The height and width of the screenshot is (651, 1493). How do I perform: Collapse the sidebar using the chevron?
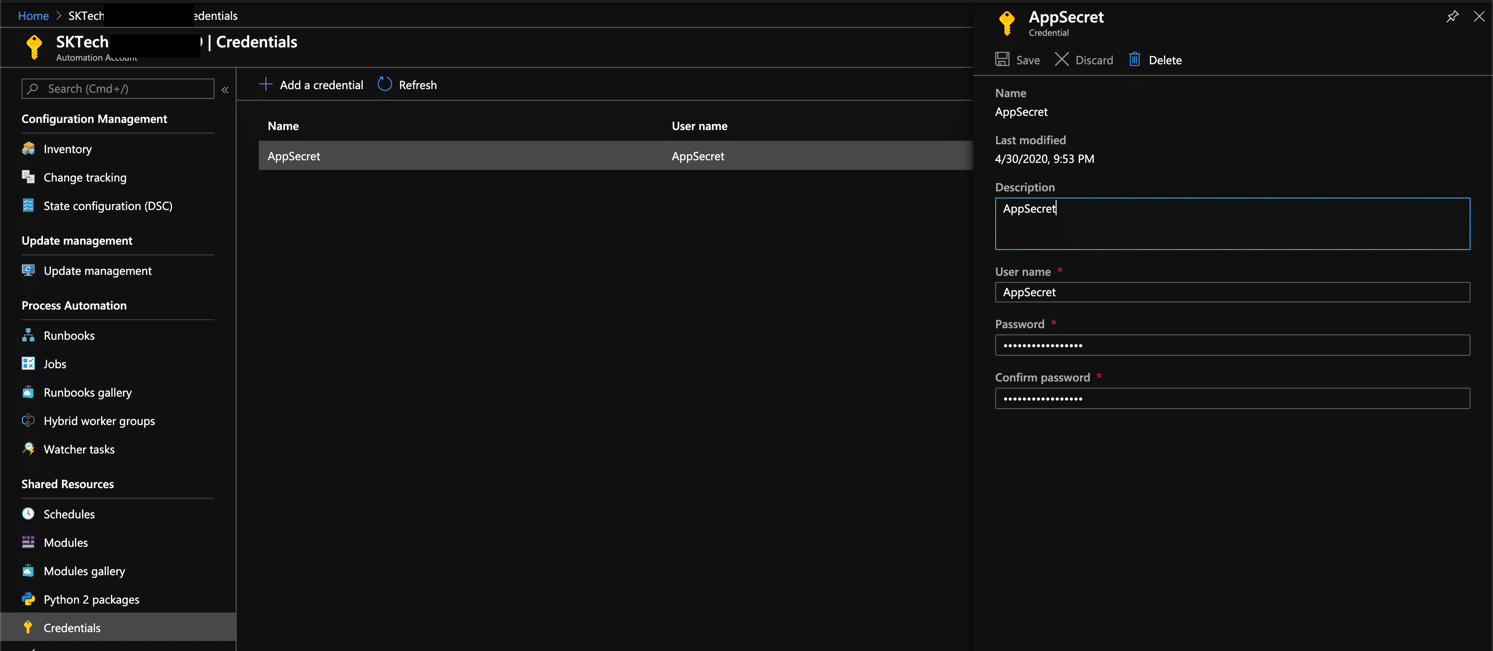224,88
